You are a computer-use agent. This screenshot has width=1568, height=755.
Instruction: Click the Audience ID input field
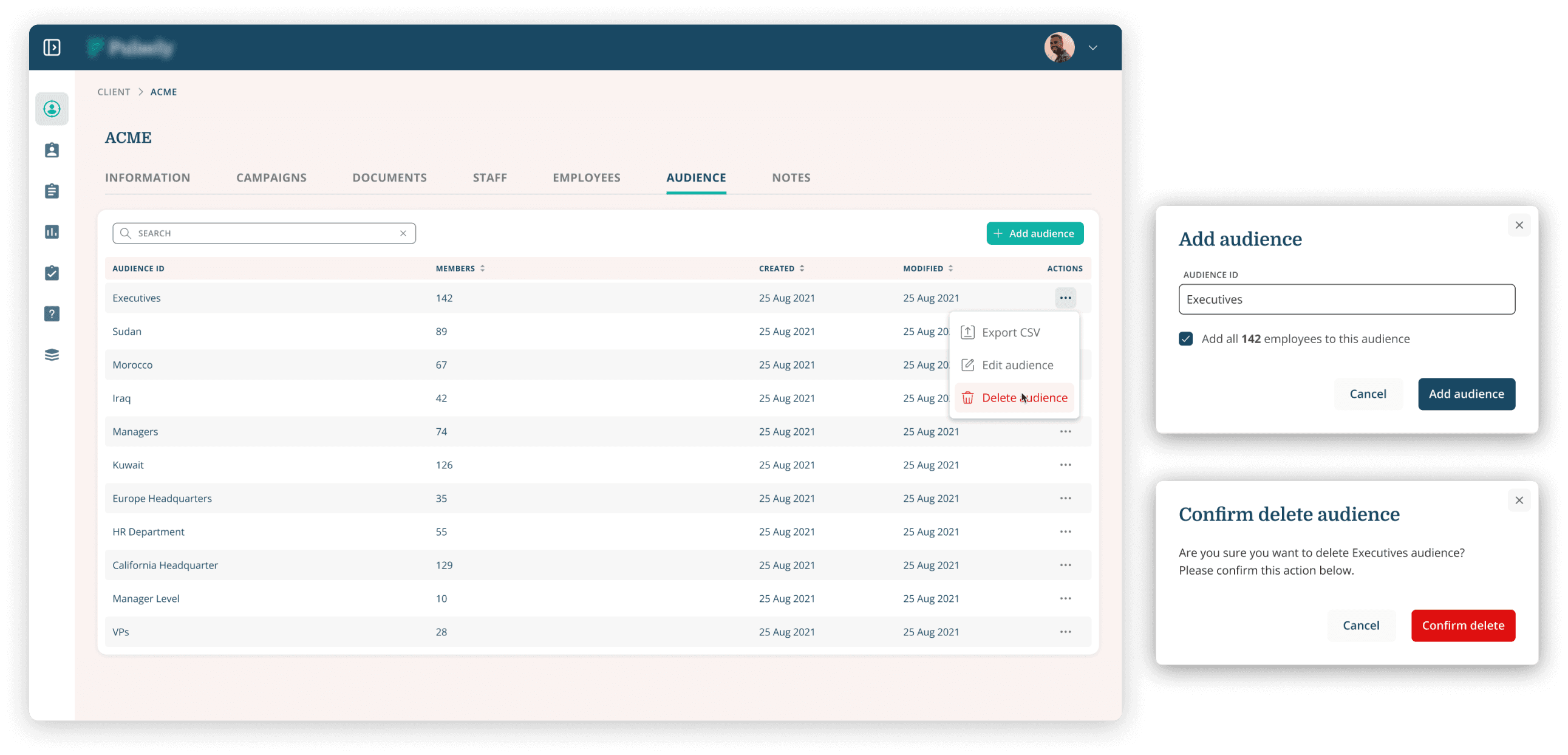coord(1346,299)
